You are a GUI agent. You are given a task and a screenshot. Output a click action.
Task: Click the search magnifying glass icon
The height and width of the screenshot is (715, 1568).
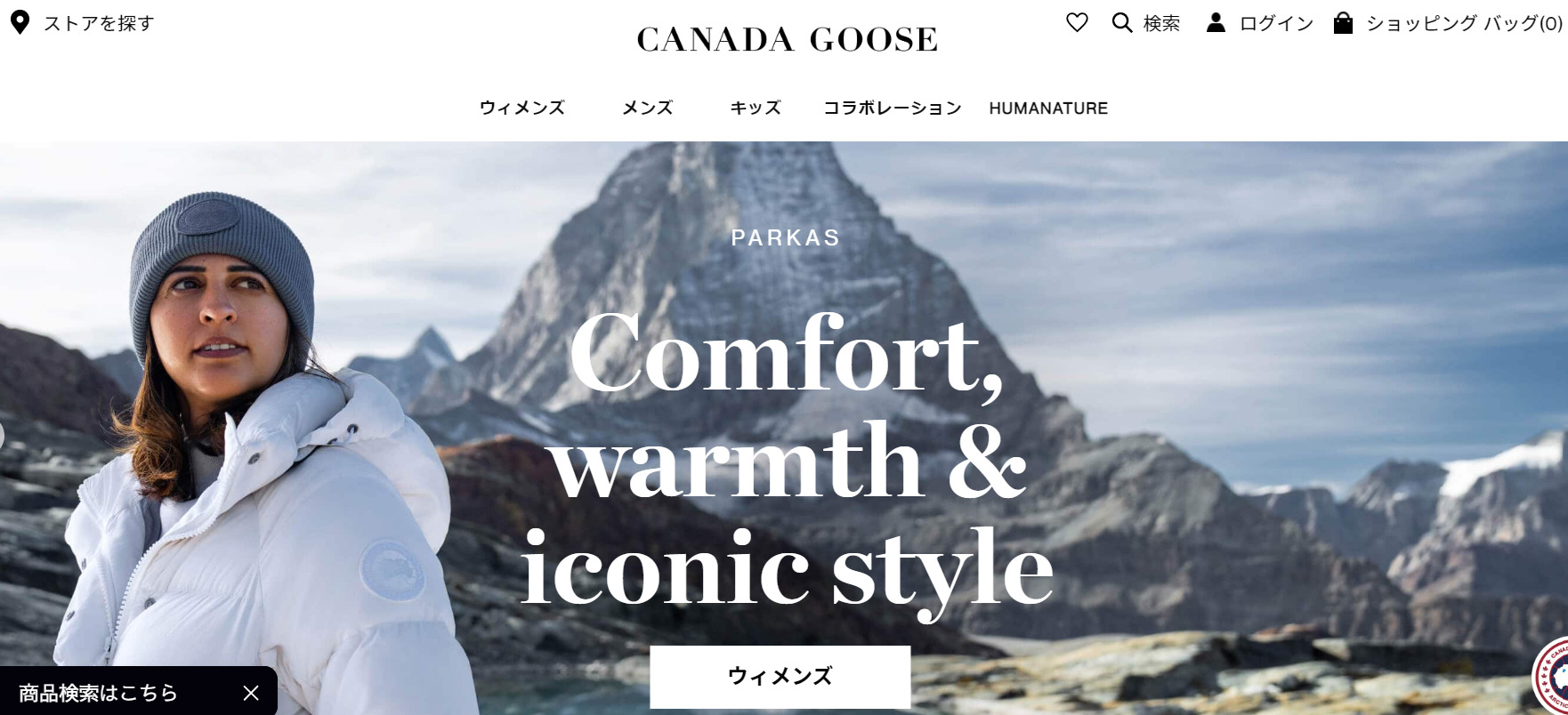1122,23
